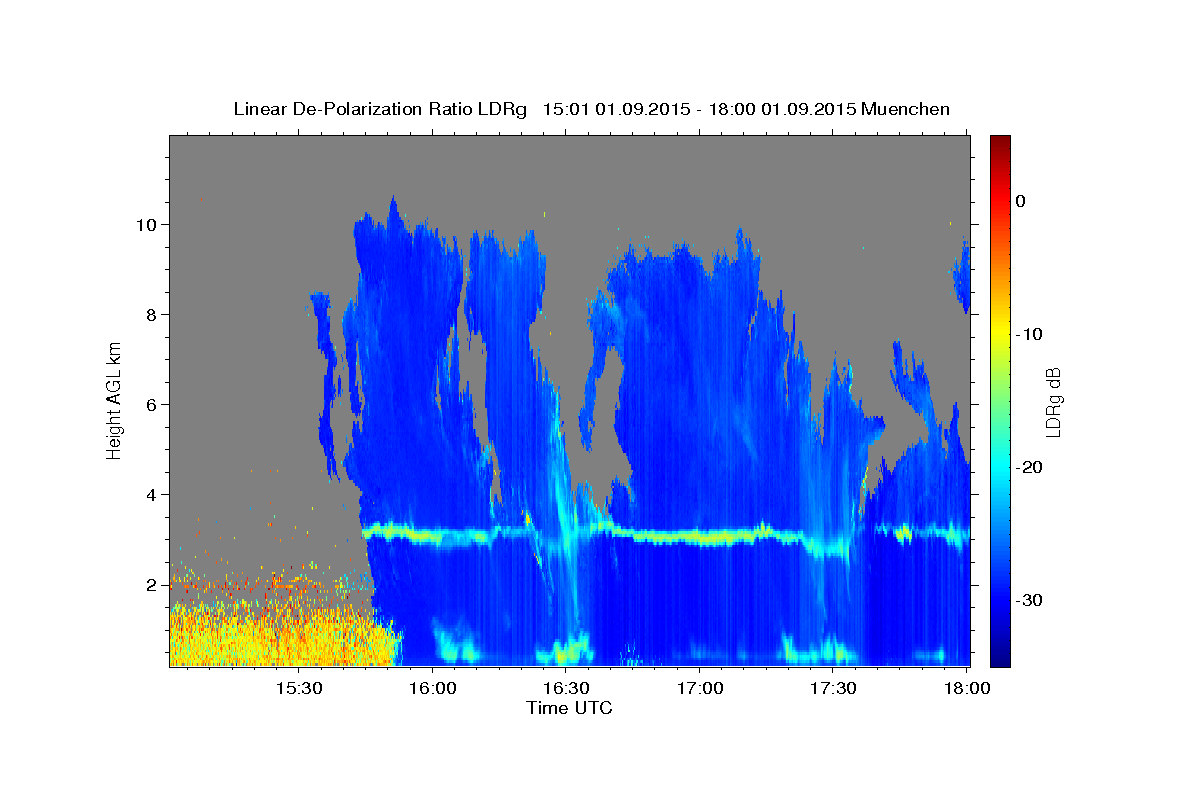
Task: Click the colorbar value label -20
Action: point(1030,467)
